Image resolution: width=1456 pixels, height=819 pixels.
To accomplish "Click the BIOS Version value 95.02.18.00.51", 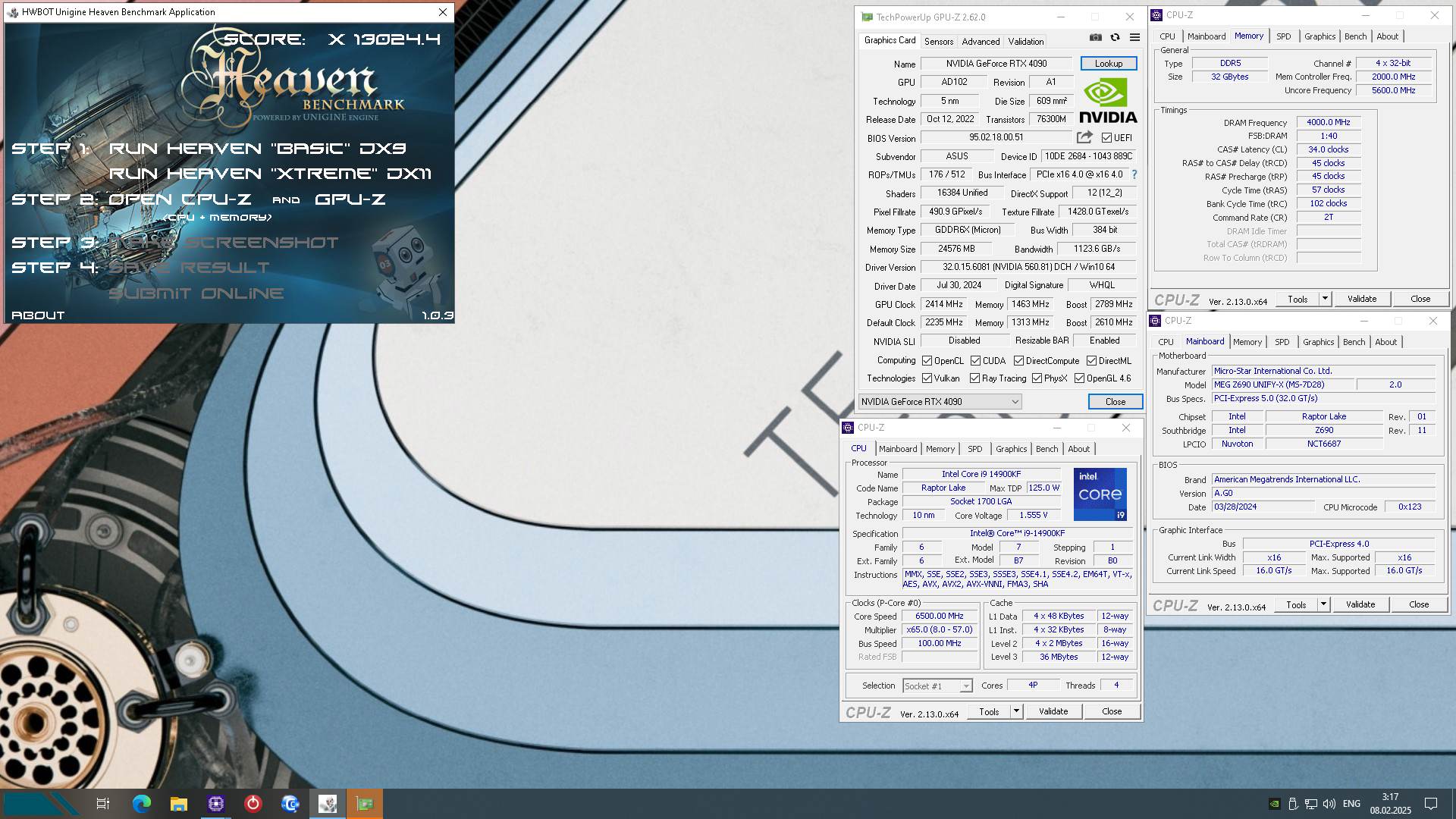I will 996,138.
